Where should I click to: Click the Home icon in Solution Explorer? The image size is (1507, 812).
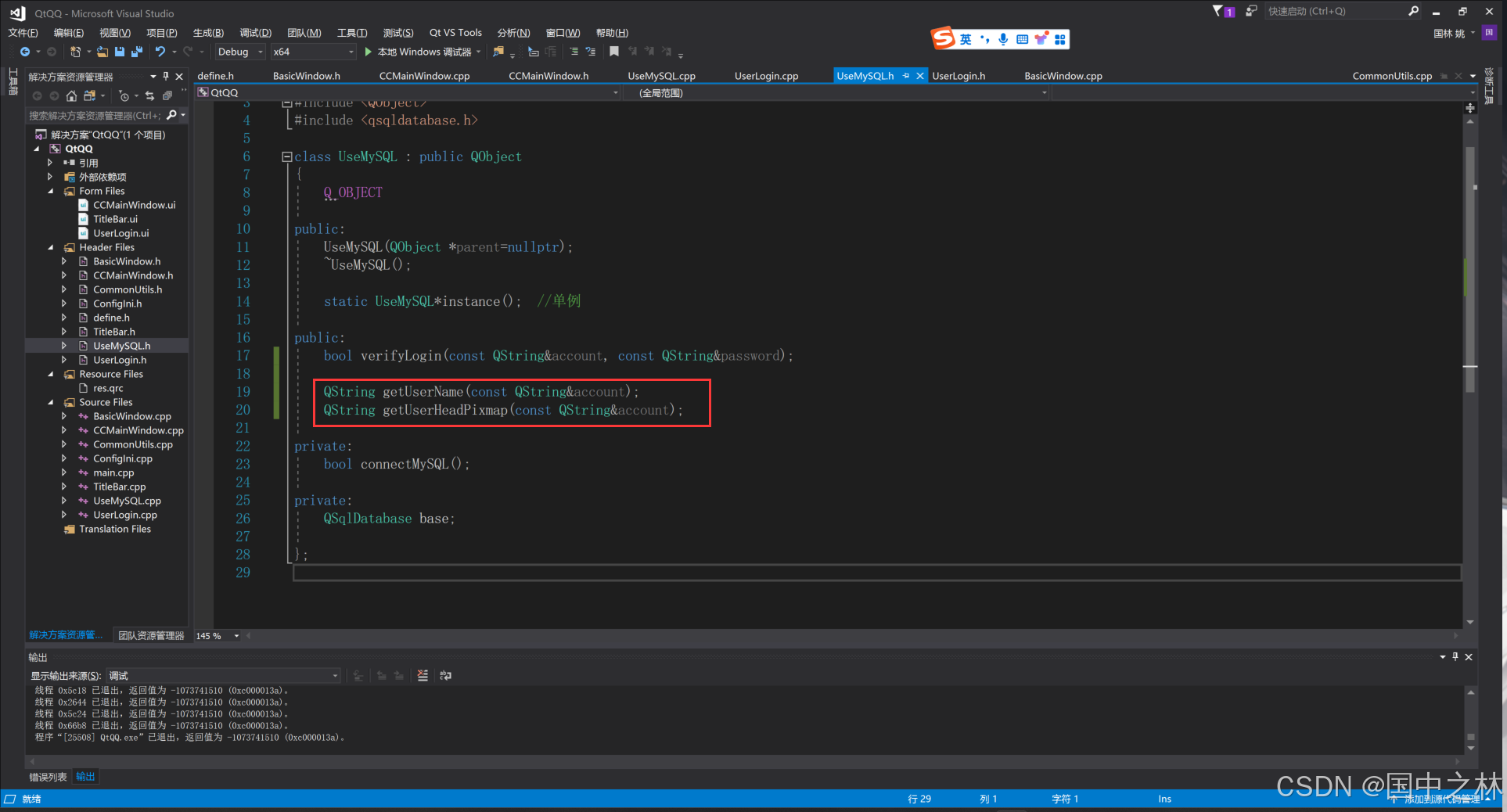(71, 96)
